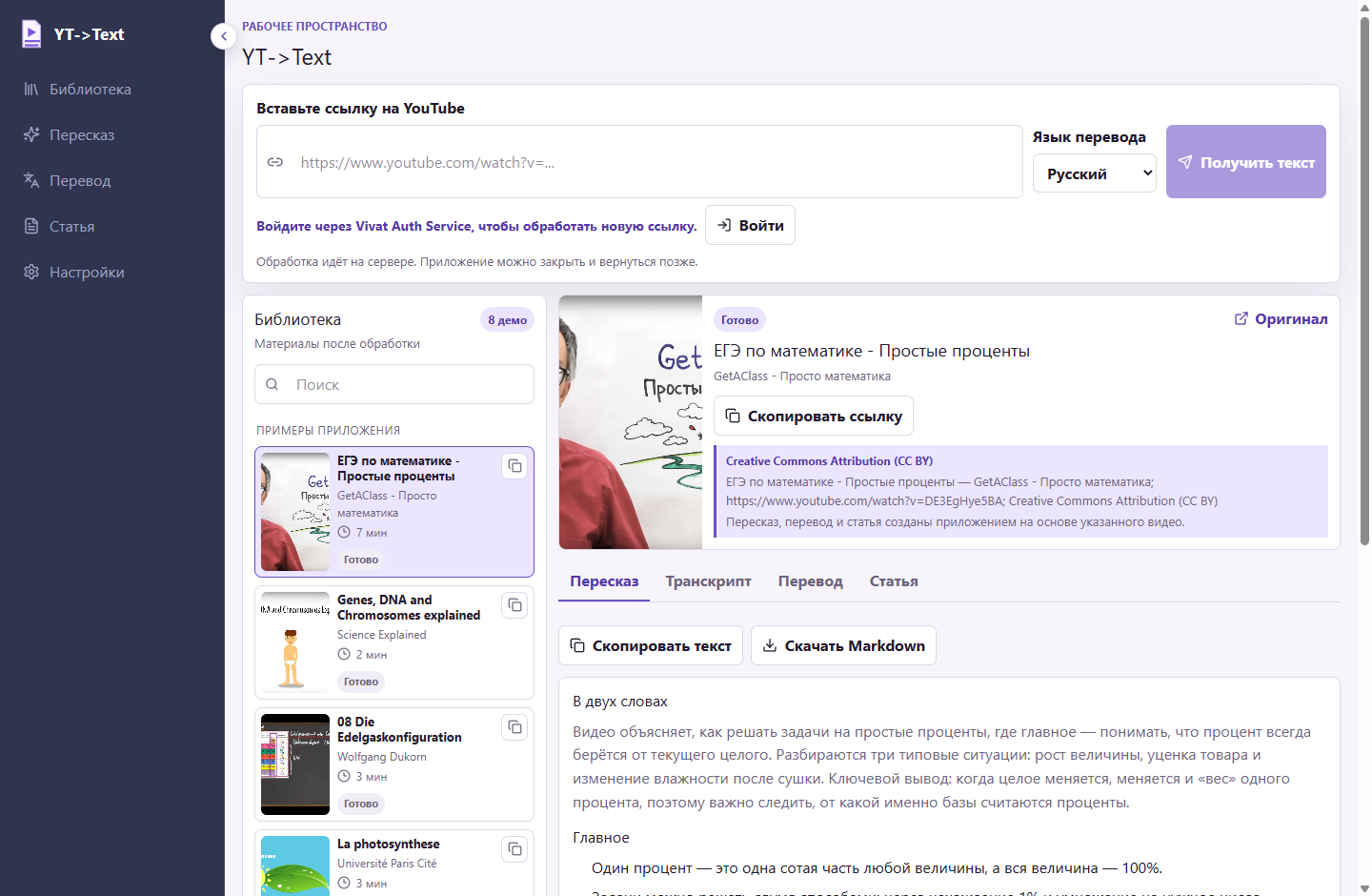Click Готово badge on Genes, DNA card

361,682
